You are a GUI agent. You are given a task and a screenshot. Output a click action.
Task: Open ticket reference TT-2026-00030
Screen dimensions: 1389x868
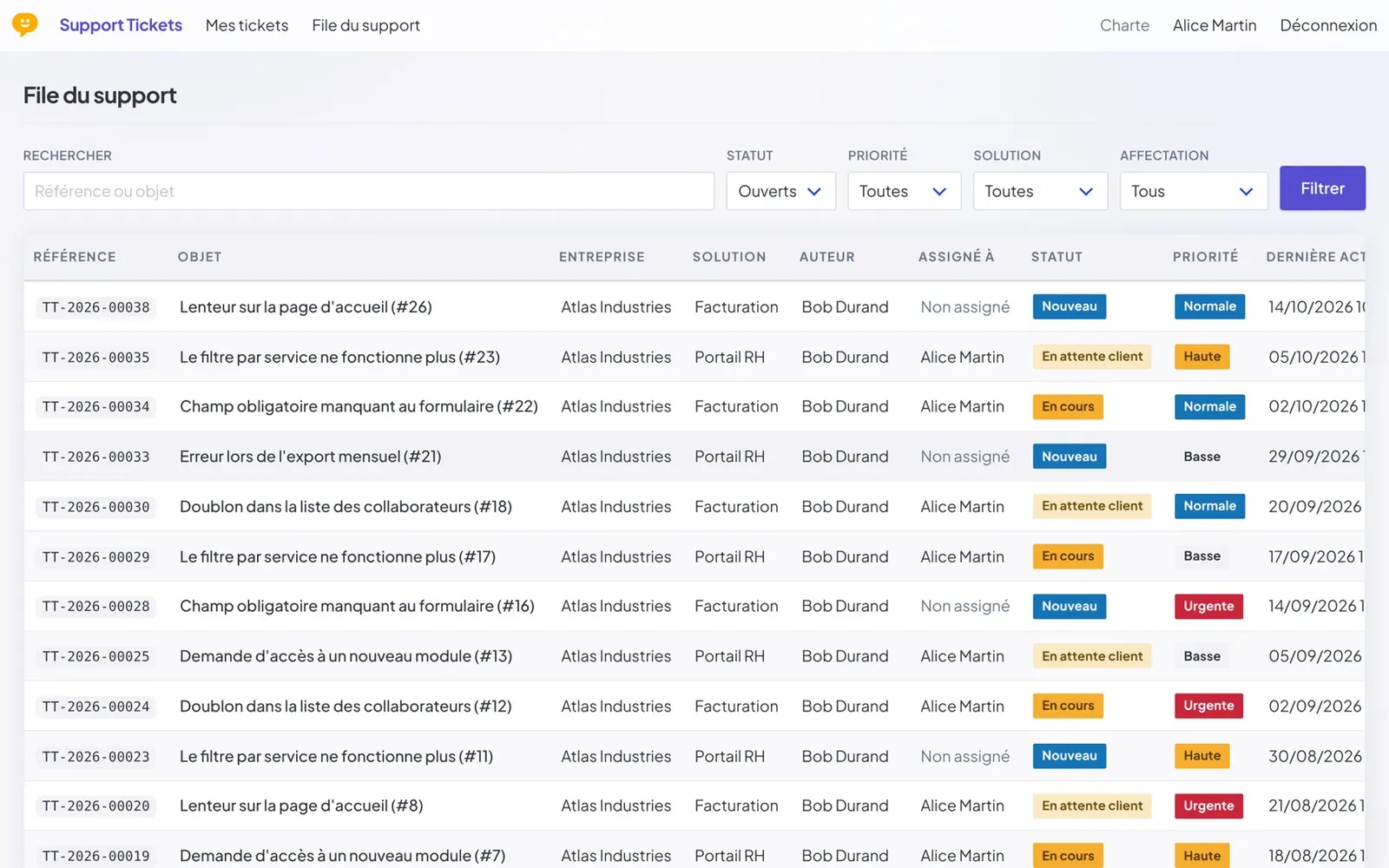[95, 507]
